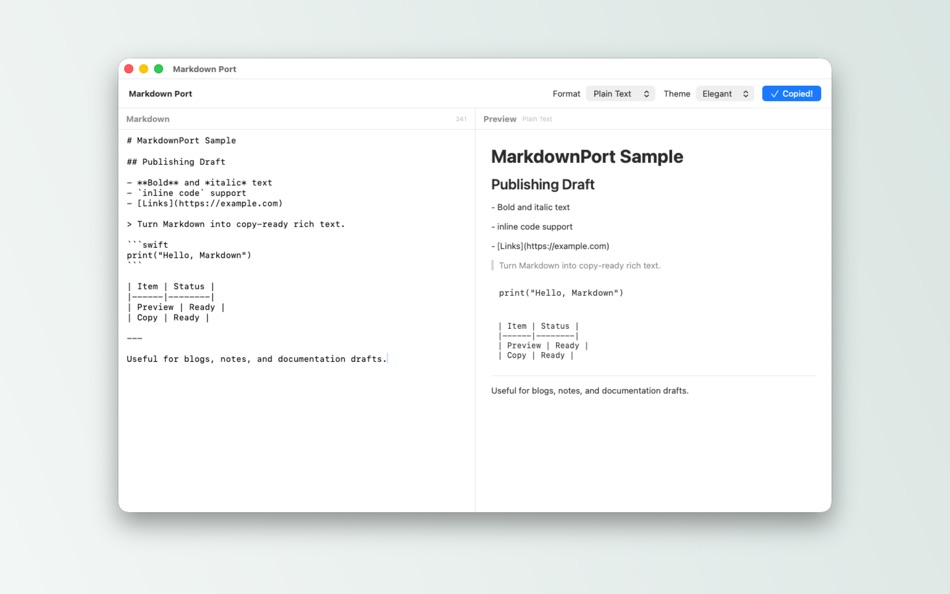The image size is (950, 594).
Task: Click the '## Publishing Draft' editor line
Action: [x=176, y=162]
